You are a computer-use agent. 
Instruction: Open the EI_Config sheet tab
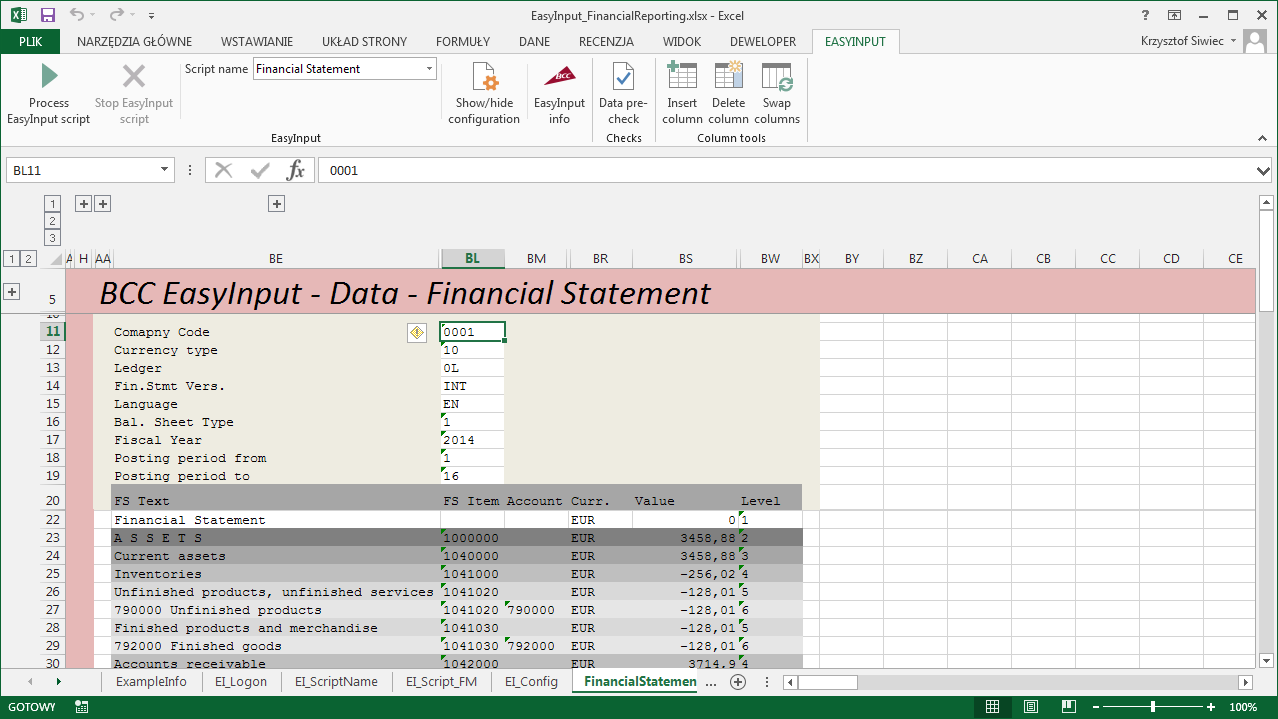pos(531,682)
